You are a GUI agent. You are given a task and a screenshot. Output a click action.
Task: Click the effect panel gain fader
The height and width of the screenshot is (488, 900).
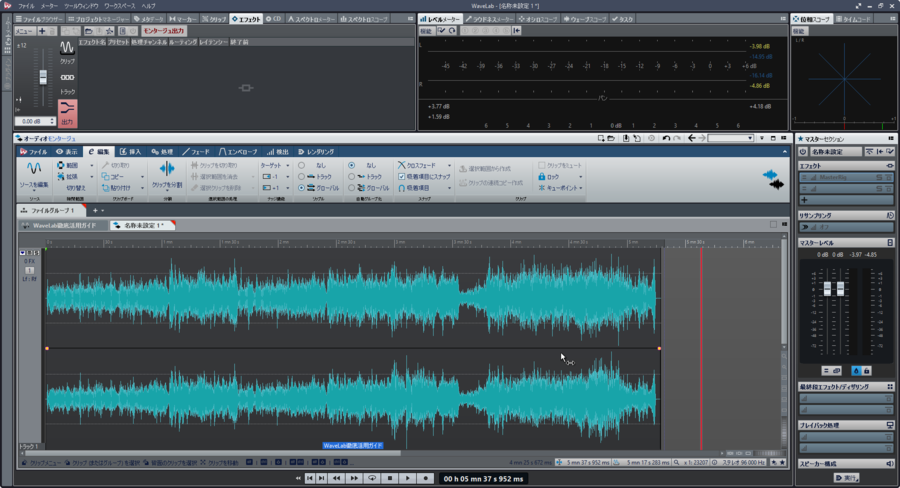pyautogui.click(x=43, y=77)
